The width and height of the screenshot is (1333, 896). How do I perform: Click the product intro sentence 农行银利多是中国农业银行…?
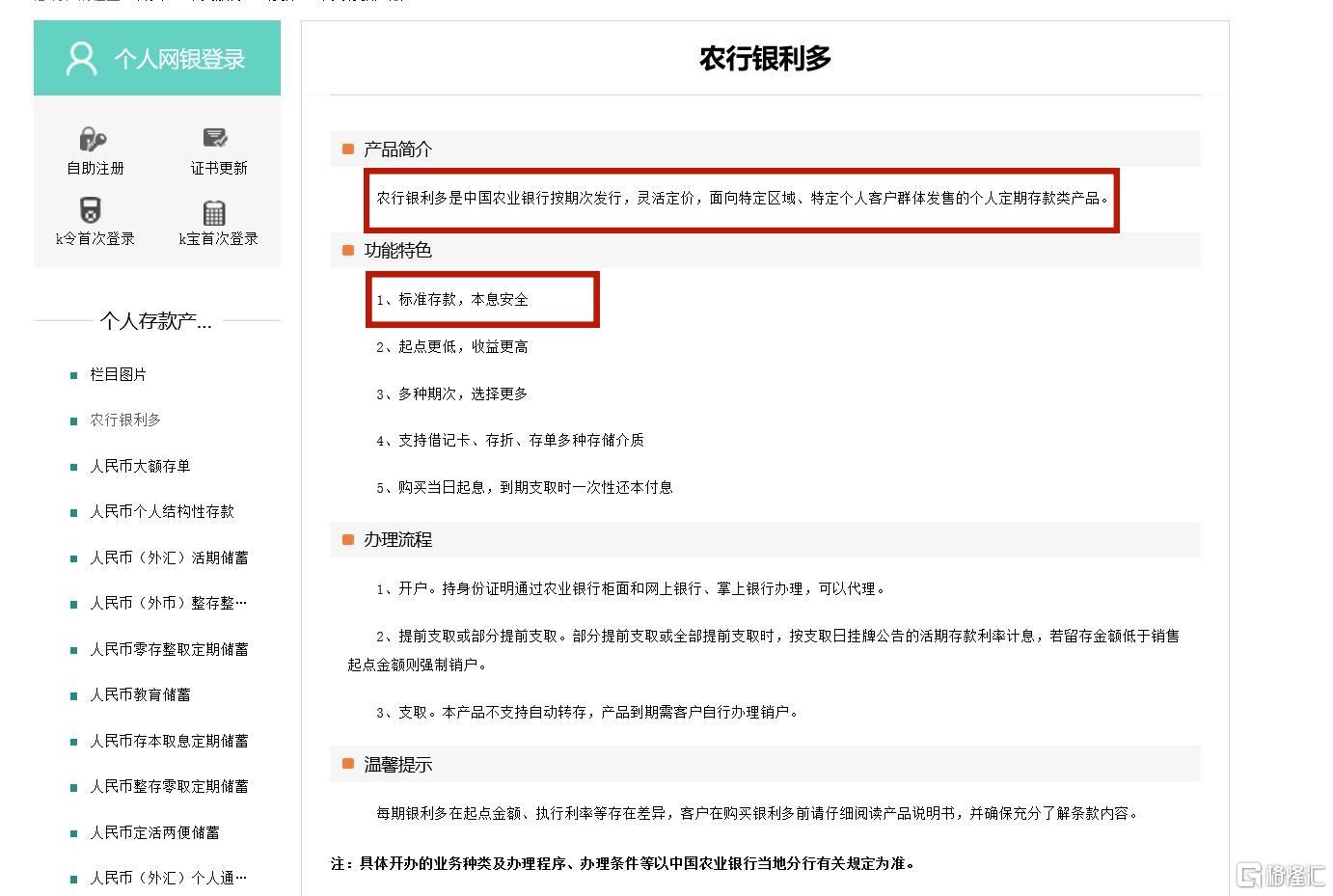(x=744, y=198)
